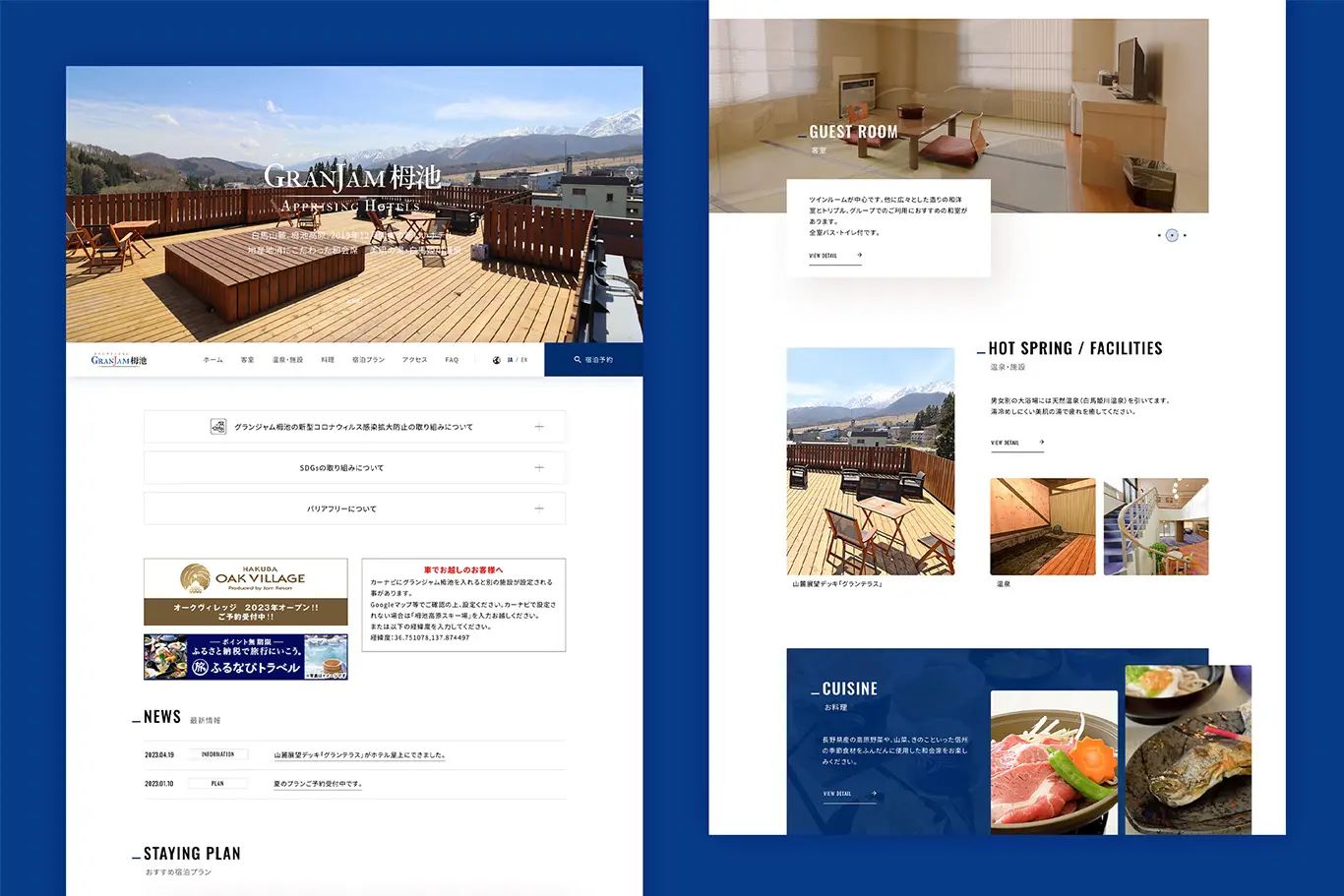Screen dimensions: 1344x896
Task: Open Hot Spring / Facilities VIEW DETAIL link
Action: [1017, 445]
